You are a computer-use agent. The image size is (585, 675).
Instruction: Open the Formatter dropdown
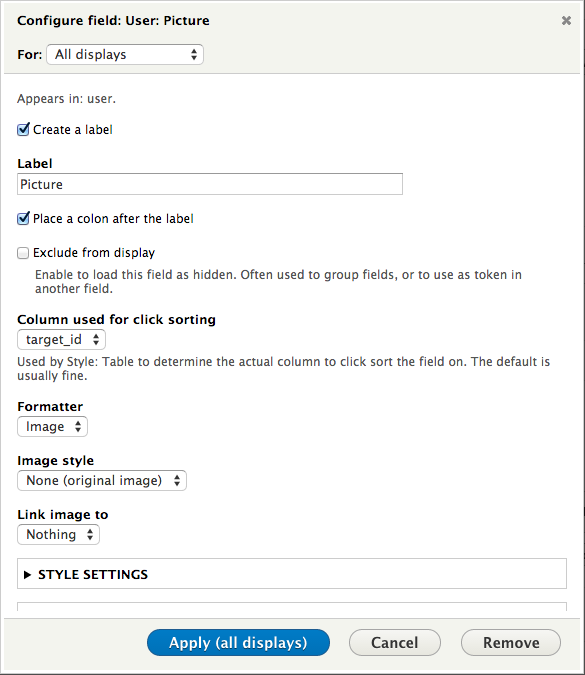coord(52,427)
